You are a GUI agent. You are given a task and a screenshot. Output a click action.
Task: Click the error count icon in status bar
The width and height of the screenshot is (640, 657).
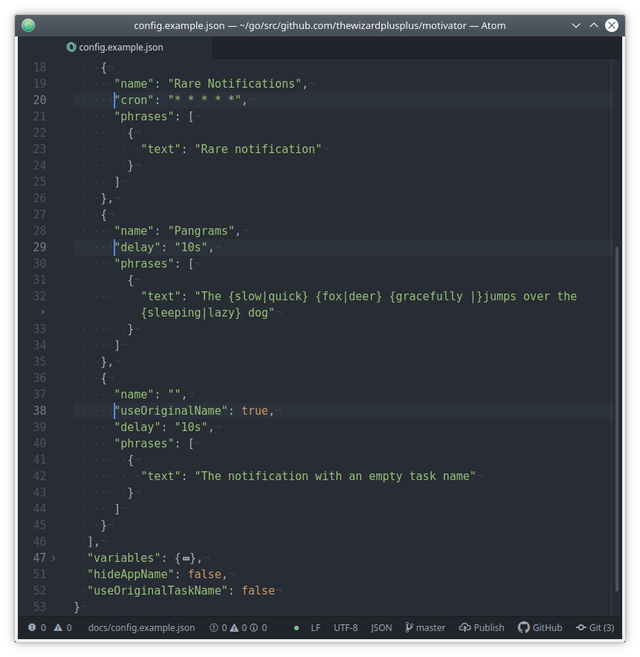coord(32,627)
